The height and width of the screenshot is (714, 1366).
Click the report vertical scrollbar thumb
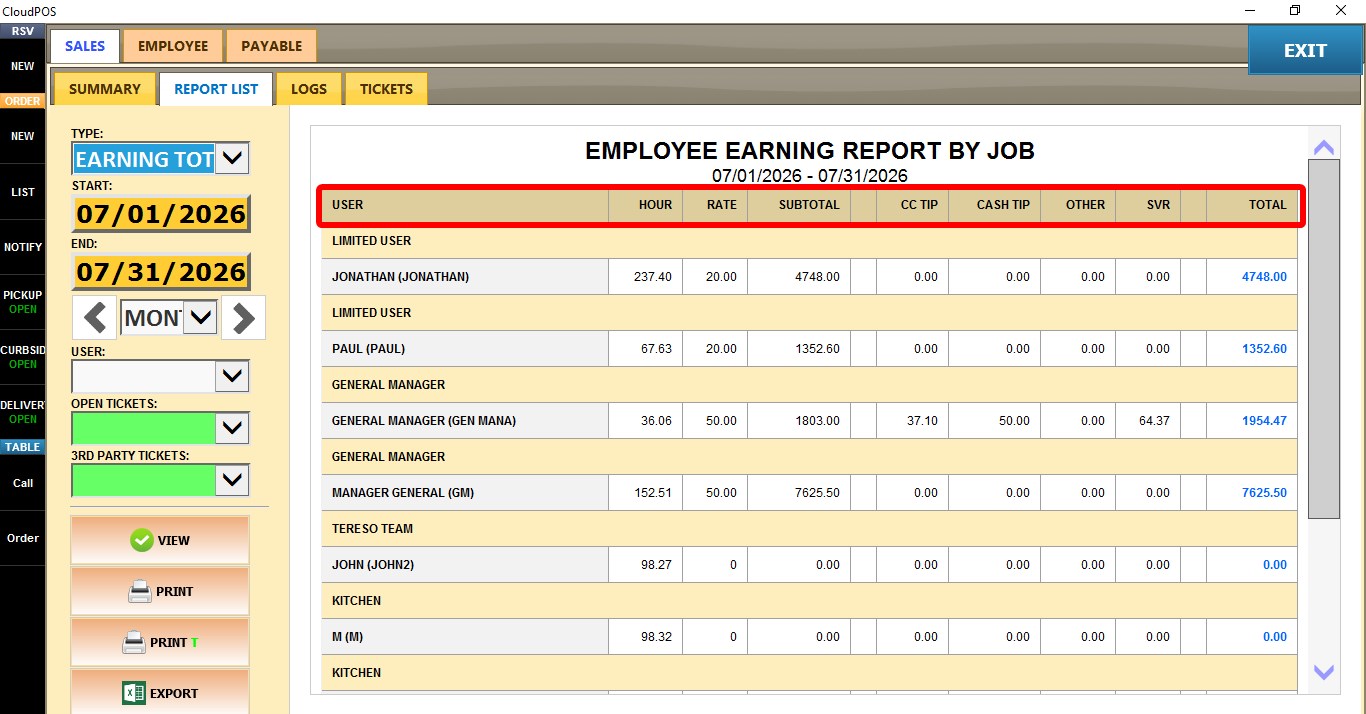[x=1323, y=339]
